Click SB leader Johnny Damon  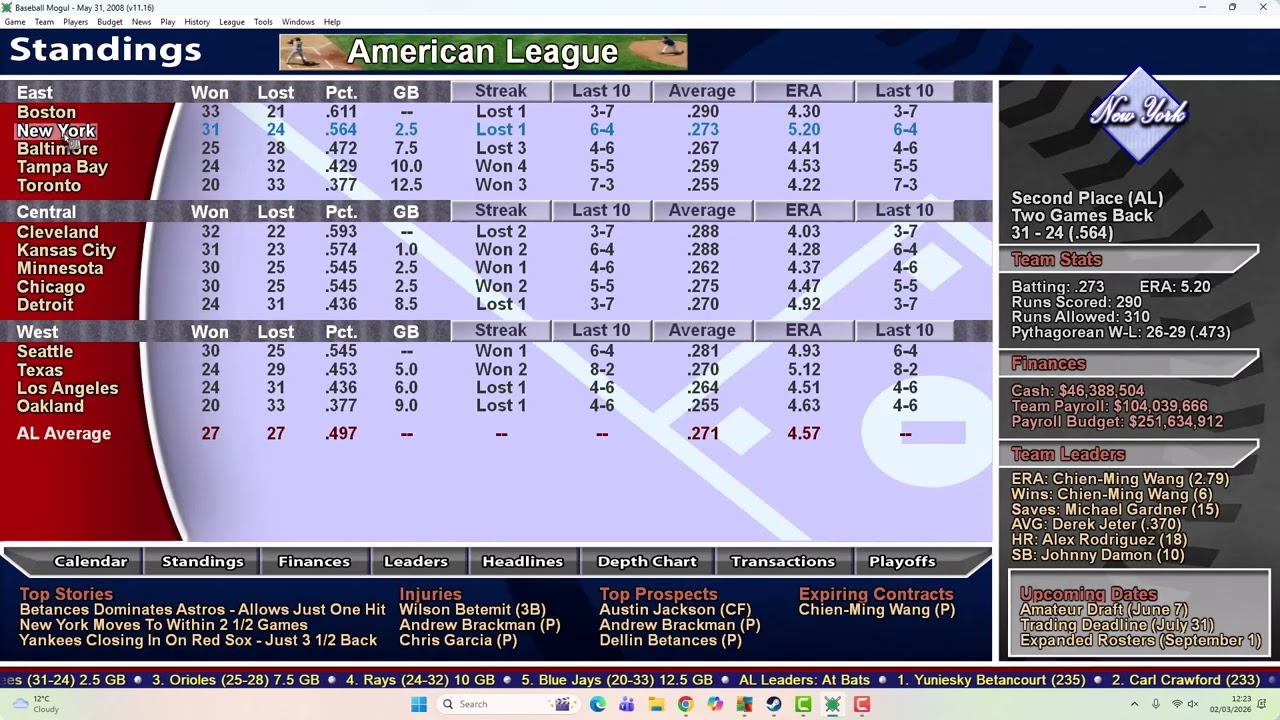(x=1098, y=555)
